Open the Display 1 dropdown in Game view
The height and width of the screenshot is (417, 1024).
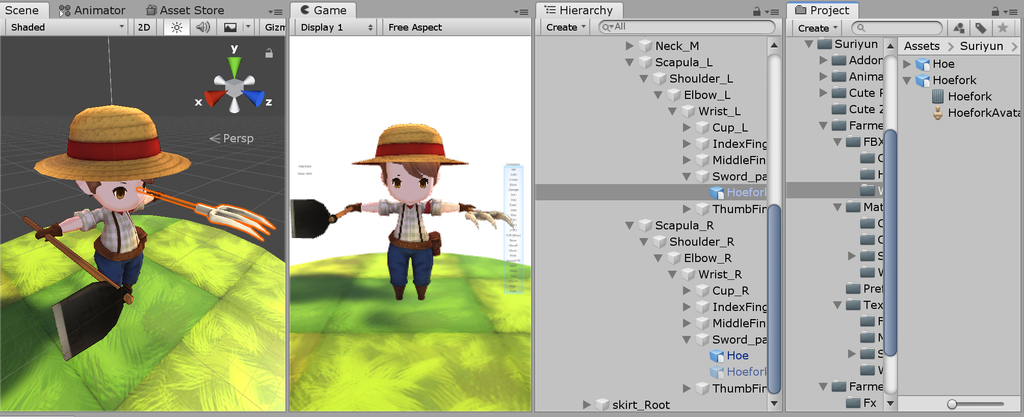336,27
